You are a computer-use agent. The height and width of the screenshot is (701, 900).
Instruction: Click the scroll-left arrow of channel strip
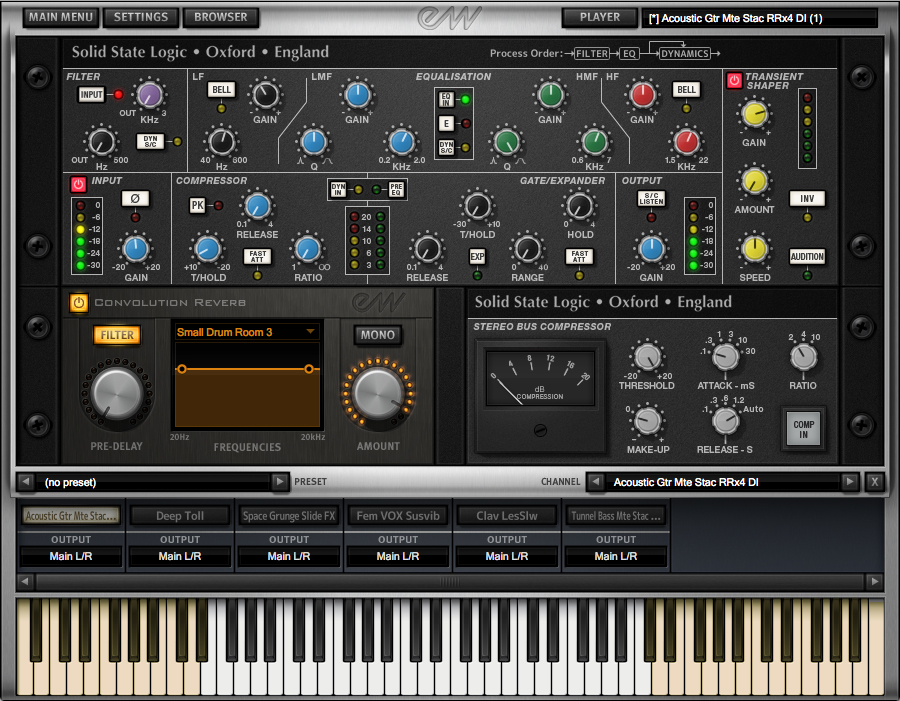coord(25,581)
